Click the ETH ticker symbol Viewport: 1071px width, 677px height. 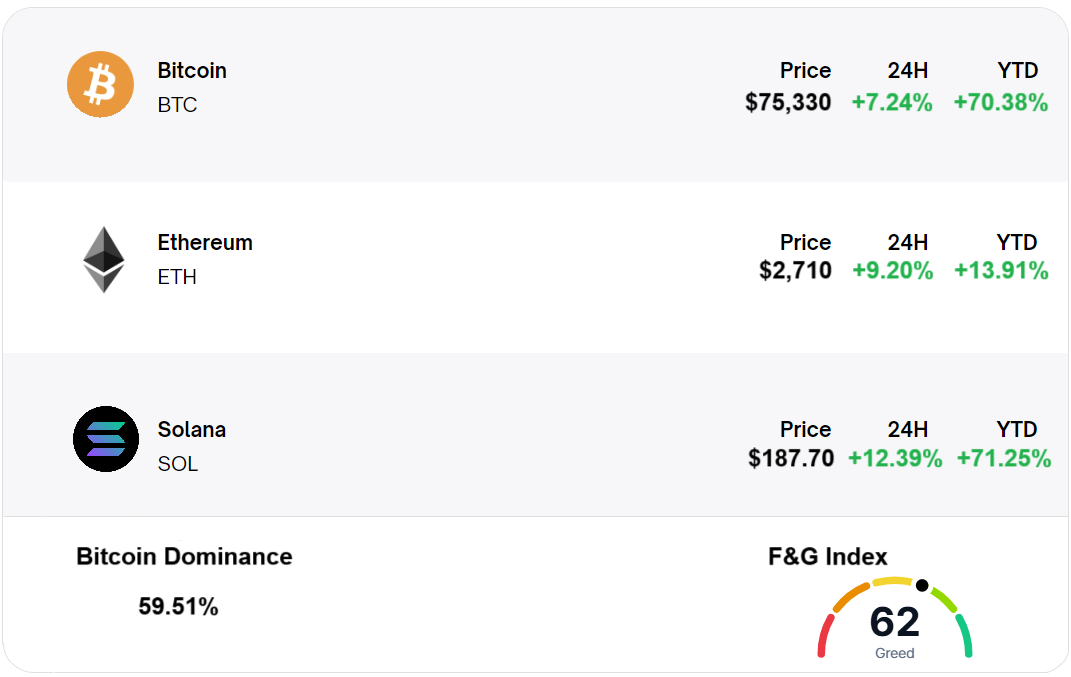pyautogui.click(x=177, y=277)
